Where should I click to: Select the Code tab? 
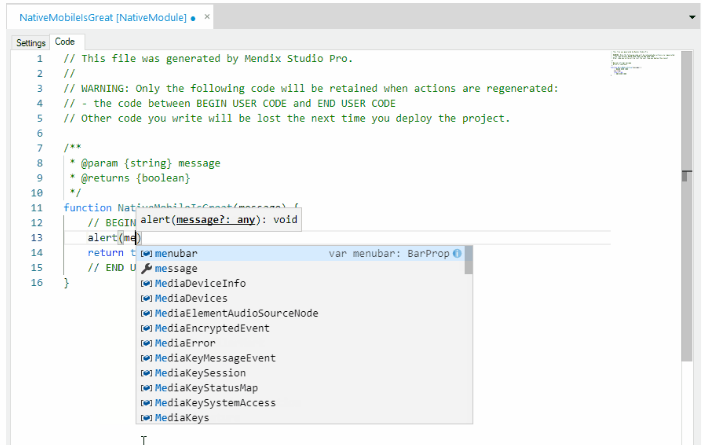coord(65,42)
